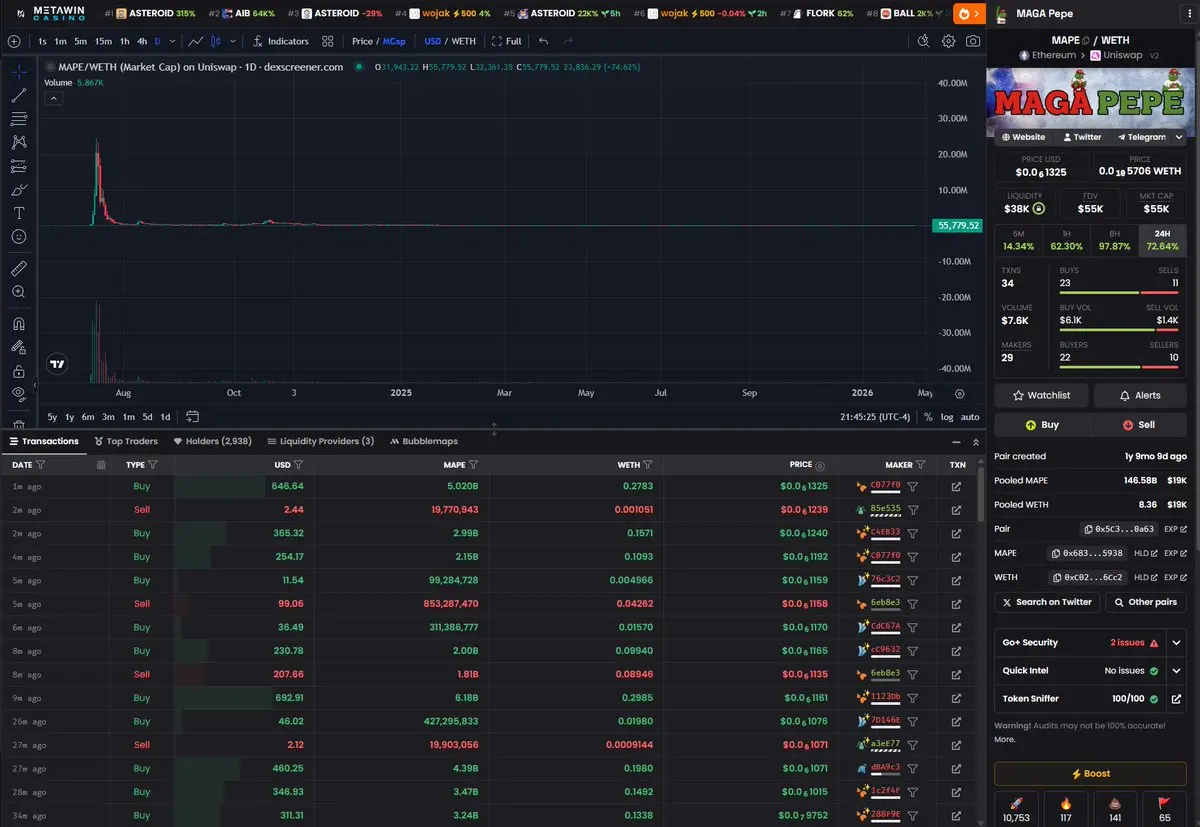The height and width of the screenshot is (827, 1200).
Task: Open Alerts for this pair
Action: pyautogui.click(x=1140, y=395)
